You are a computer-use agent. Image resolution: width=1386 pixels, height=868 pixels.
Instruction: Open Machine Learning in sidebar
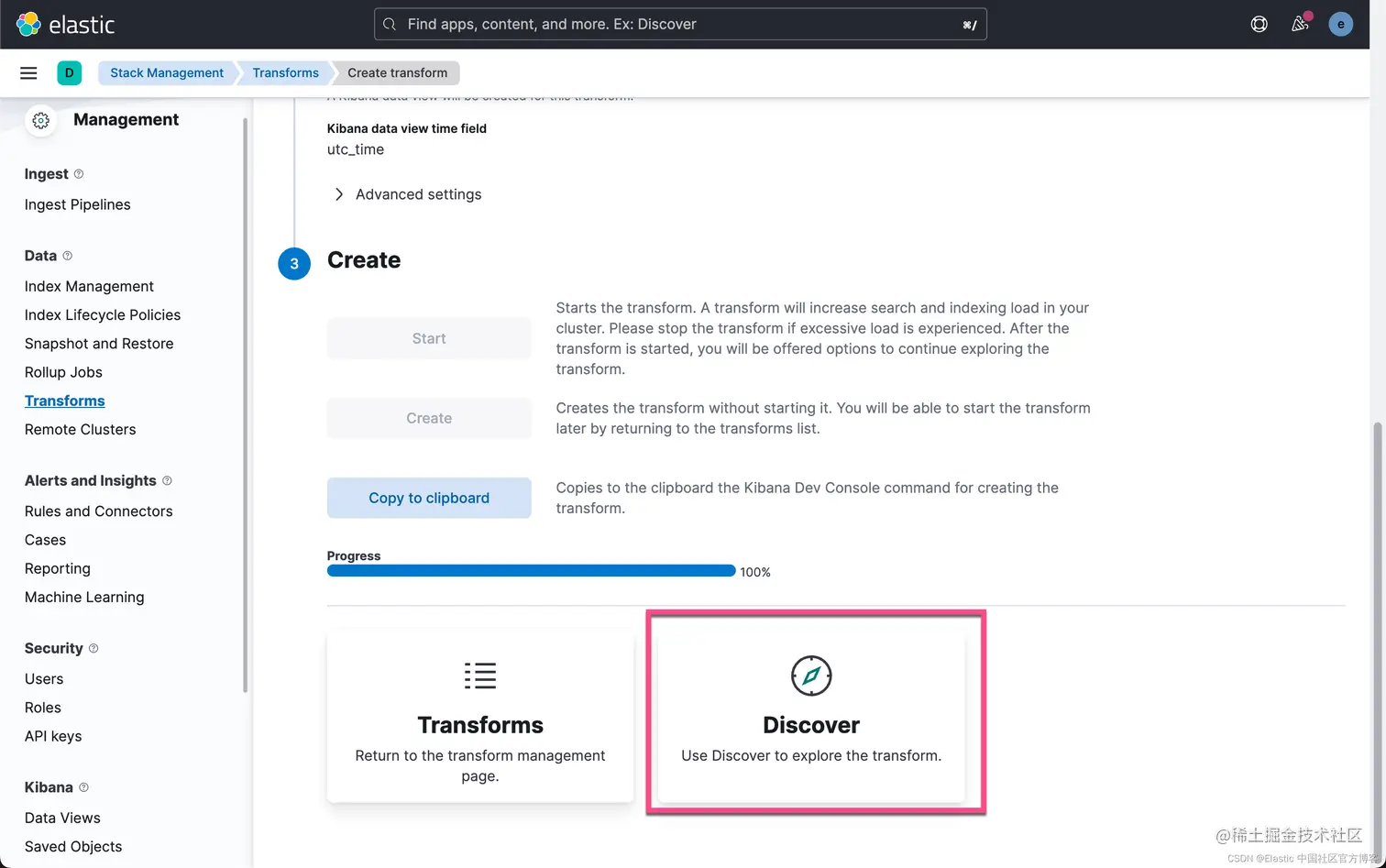pos(84,597)
